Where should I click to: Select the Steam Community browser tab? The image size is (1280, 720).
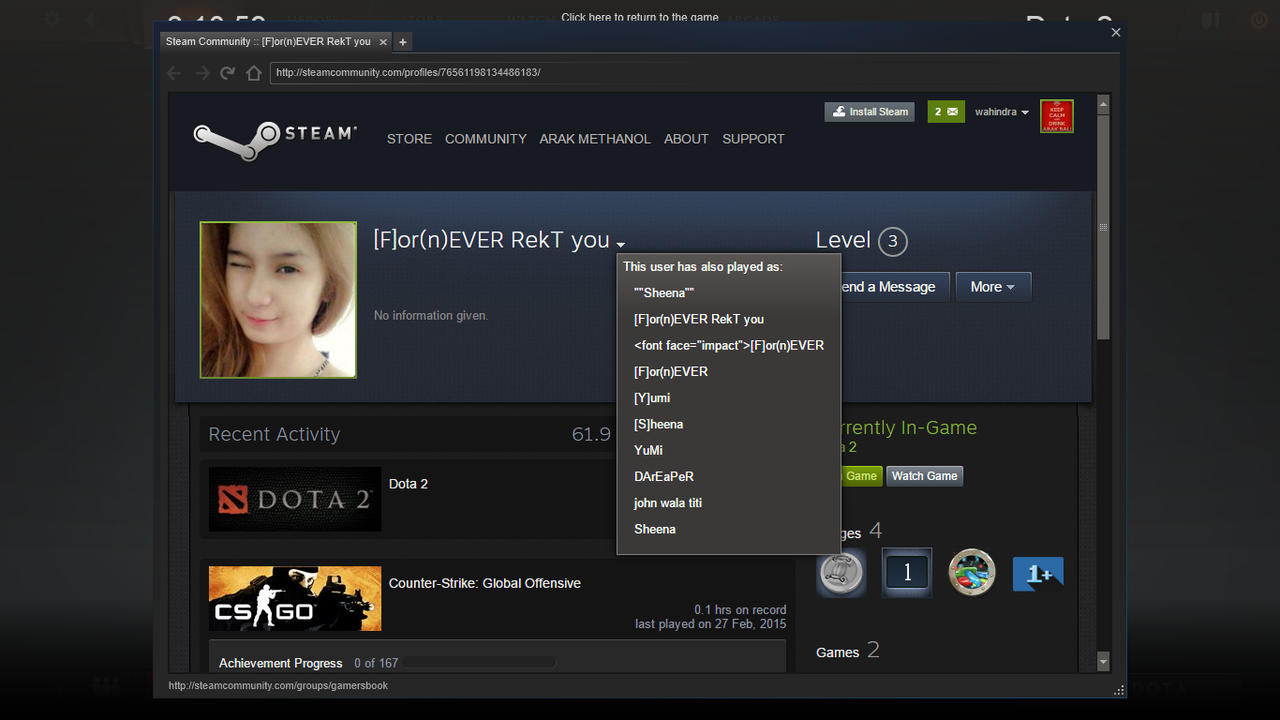click(x=275, y=42)
